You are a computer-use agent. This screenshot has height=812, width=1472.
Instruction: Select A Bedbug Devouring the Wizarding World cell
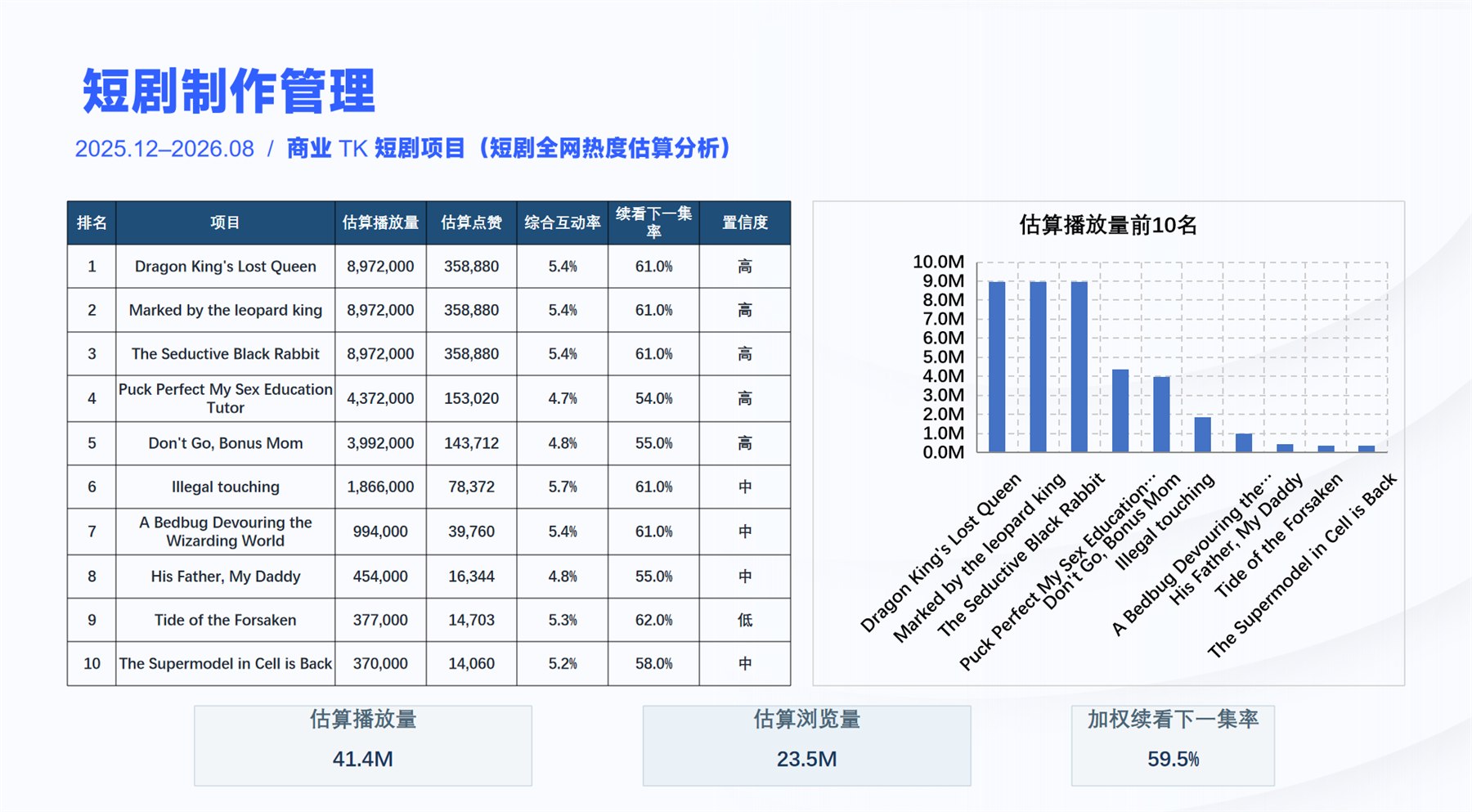pyautogui.click(x=225, y=532)
